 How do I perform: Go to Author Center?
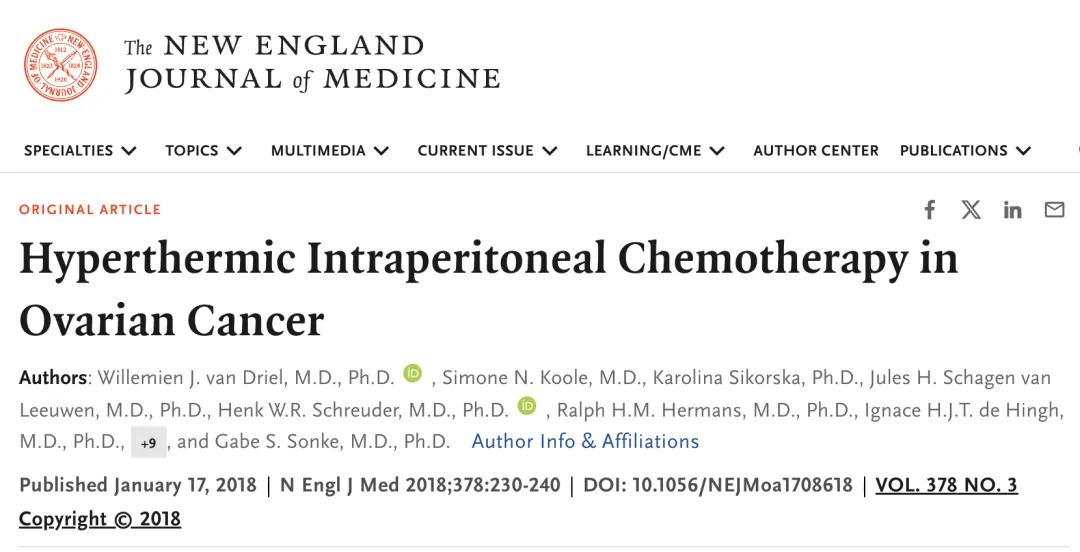816,150
